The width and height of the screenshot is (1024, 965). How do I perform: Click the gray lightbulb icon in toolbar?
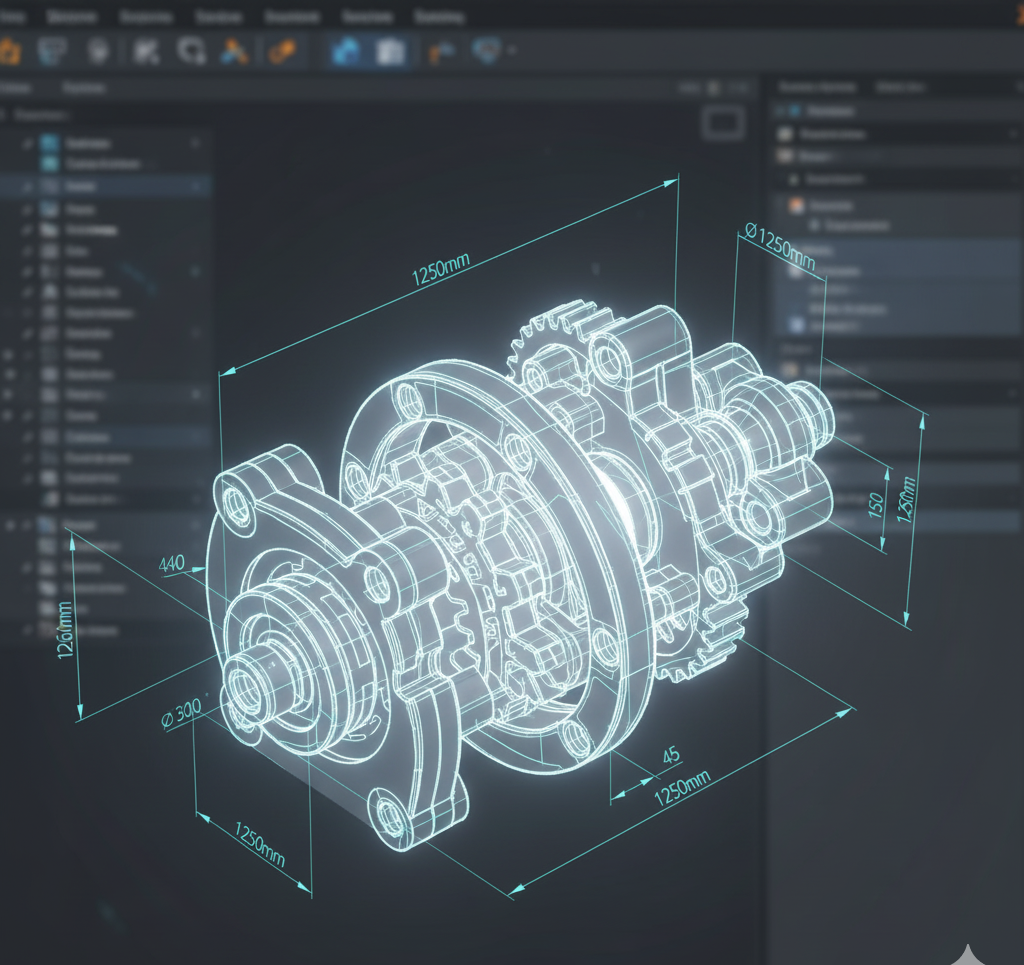point(97,51)
